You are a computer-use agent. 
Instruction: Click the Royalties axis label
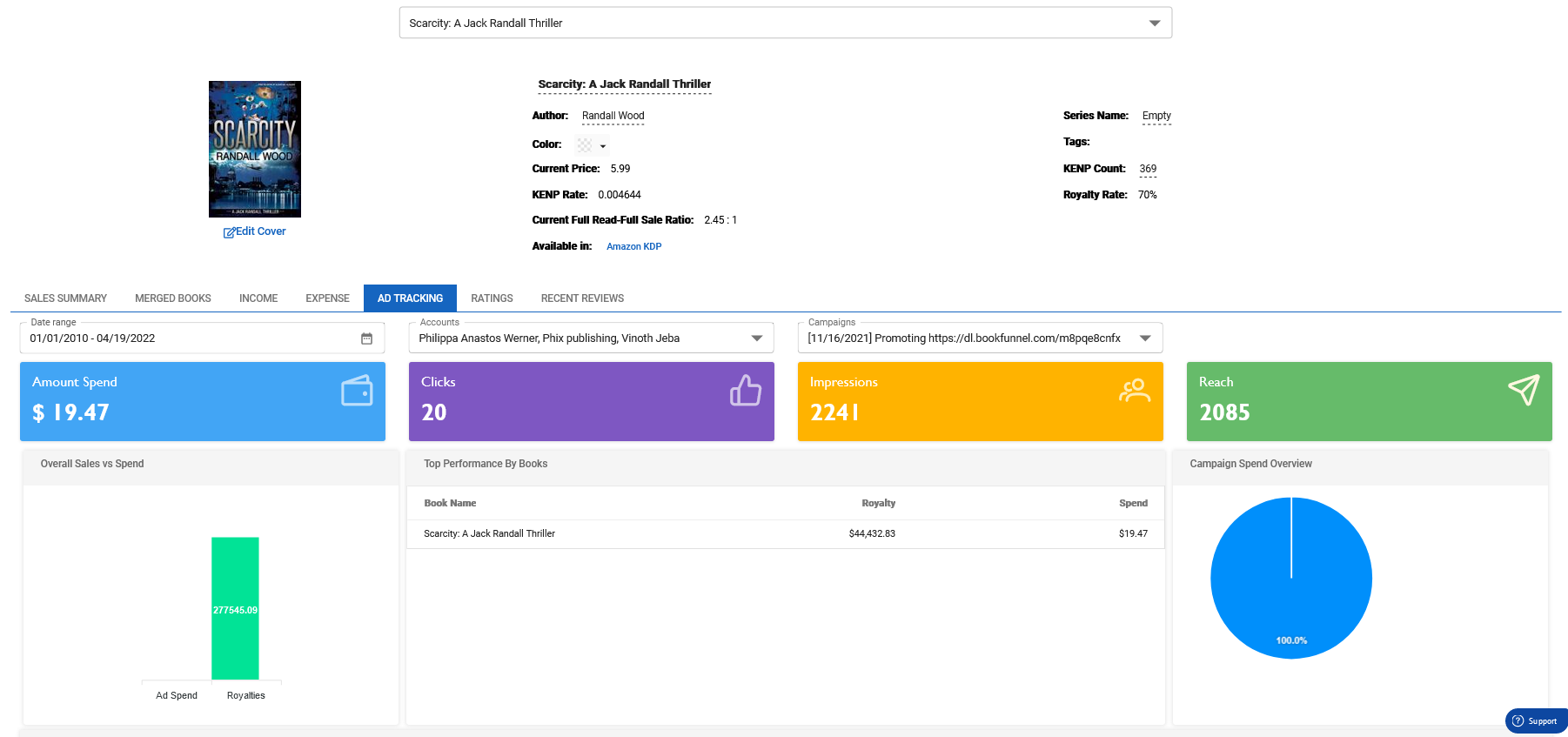pyautogui.click(x=246, y=695)
